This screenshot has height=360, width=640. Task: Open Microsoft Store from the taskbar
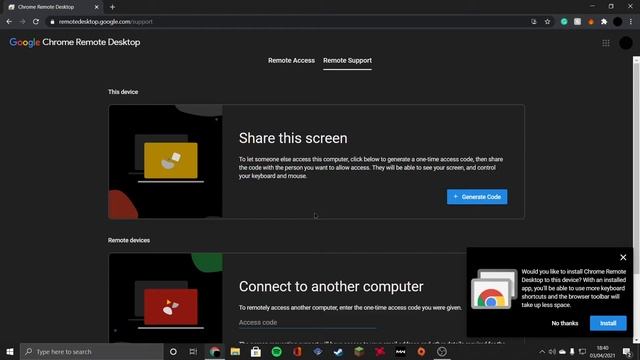coord(256,351)
